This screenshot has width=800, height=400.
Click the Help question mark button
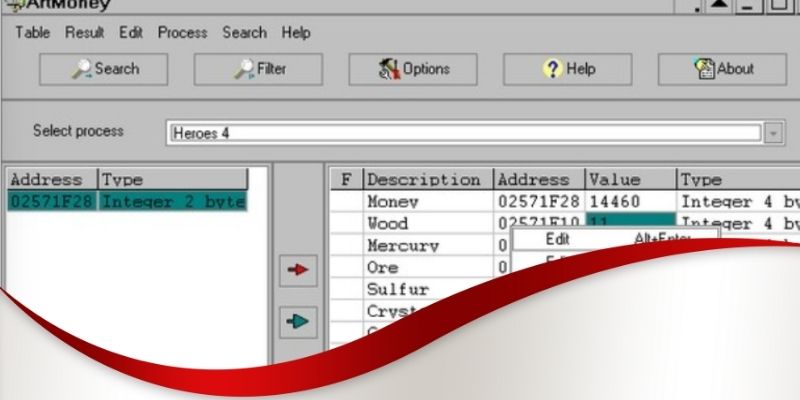point(567,69)
